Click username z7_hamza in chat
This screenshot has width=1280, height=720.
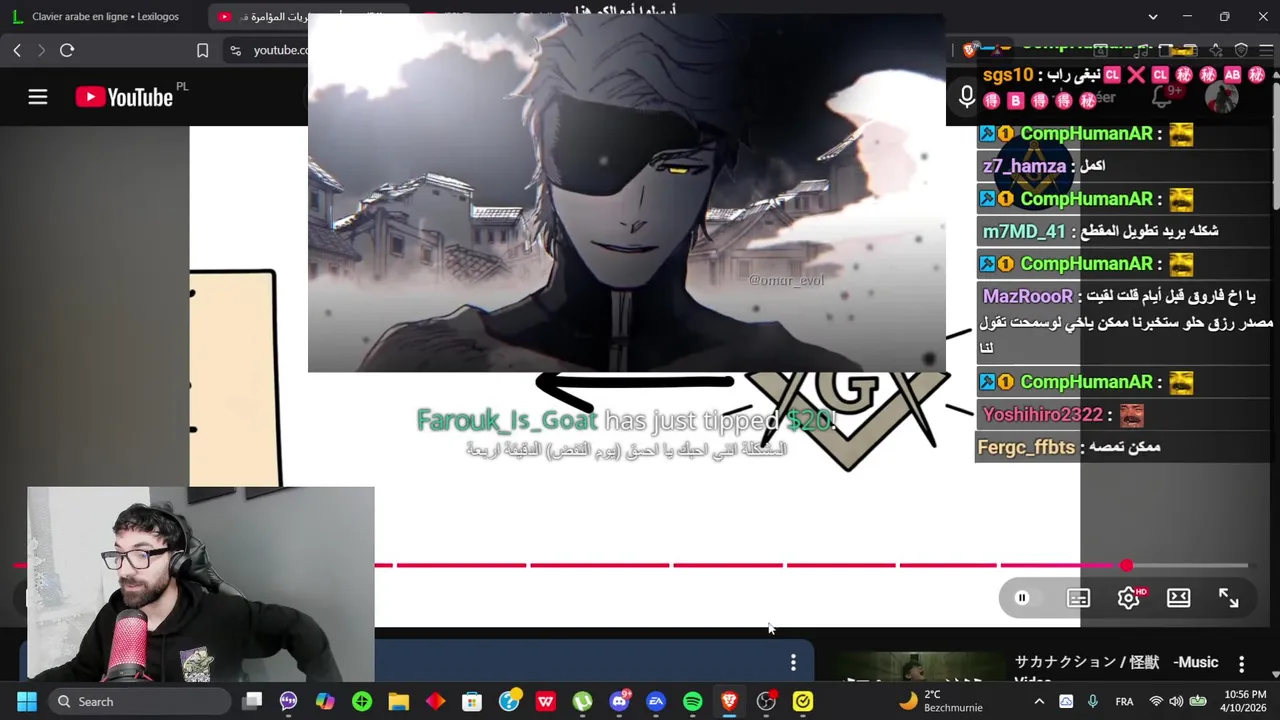(x=1024, y=166)
